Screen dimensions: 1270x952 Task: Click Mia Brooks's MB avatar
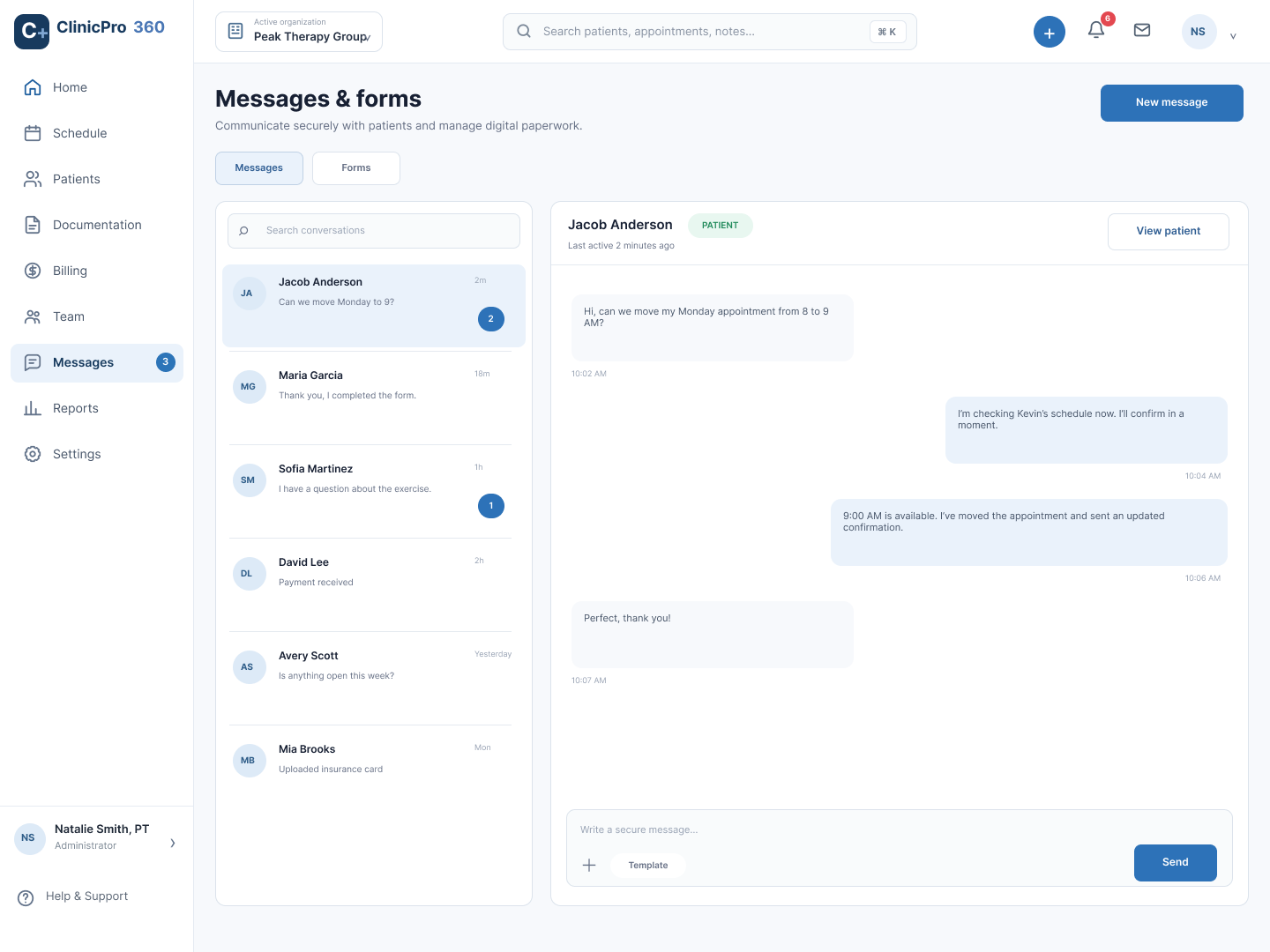(250, 761)
